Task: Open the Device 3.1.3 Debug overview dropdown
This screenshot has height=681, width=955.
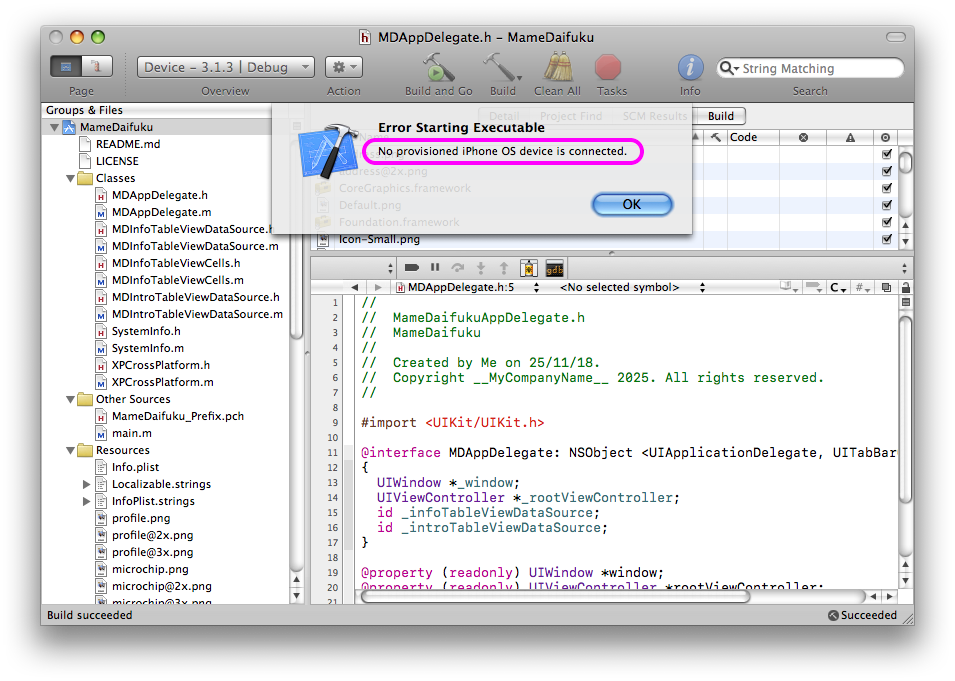Action: pyautogui.click(x=226, y=67)
